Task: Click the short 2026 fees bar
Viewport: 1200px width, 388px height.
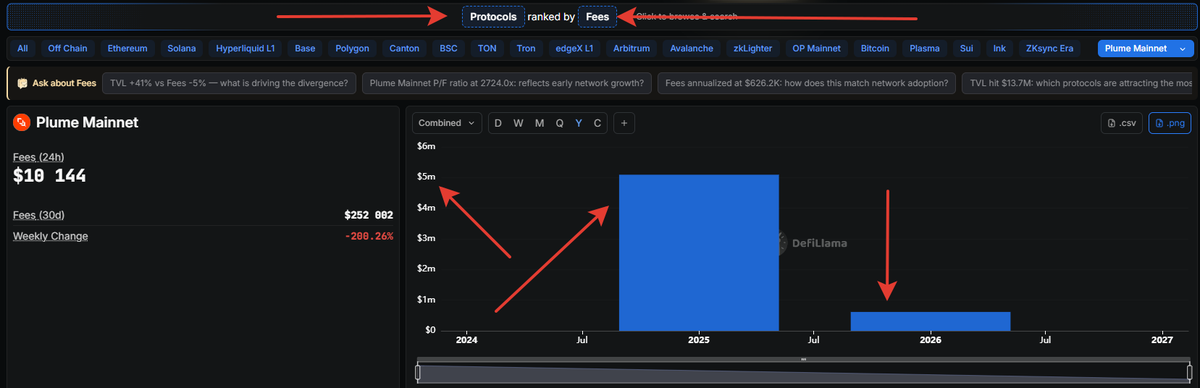Action: [930, 321]
